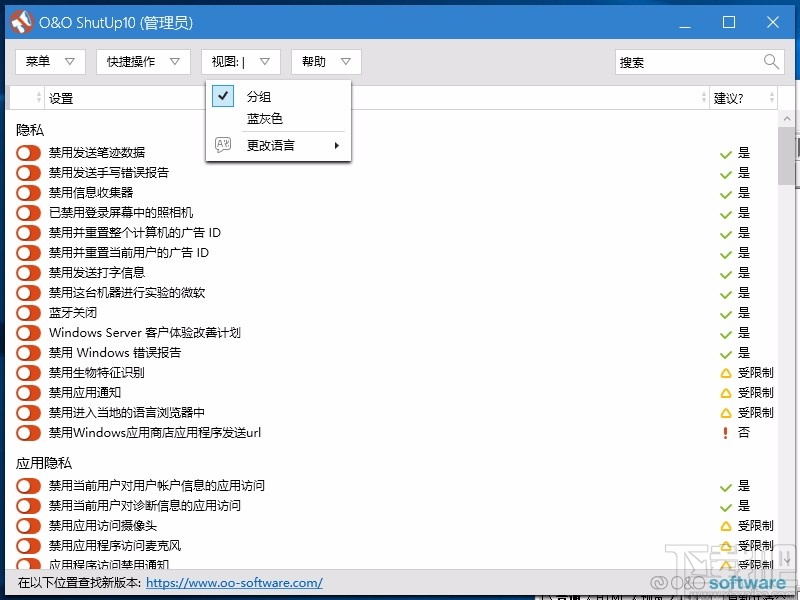Toggle 禁用这台机器进行实验的微软 switch
The width and height of the screenshot is (800, 600).
[x=28, y=293]
